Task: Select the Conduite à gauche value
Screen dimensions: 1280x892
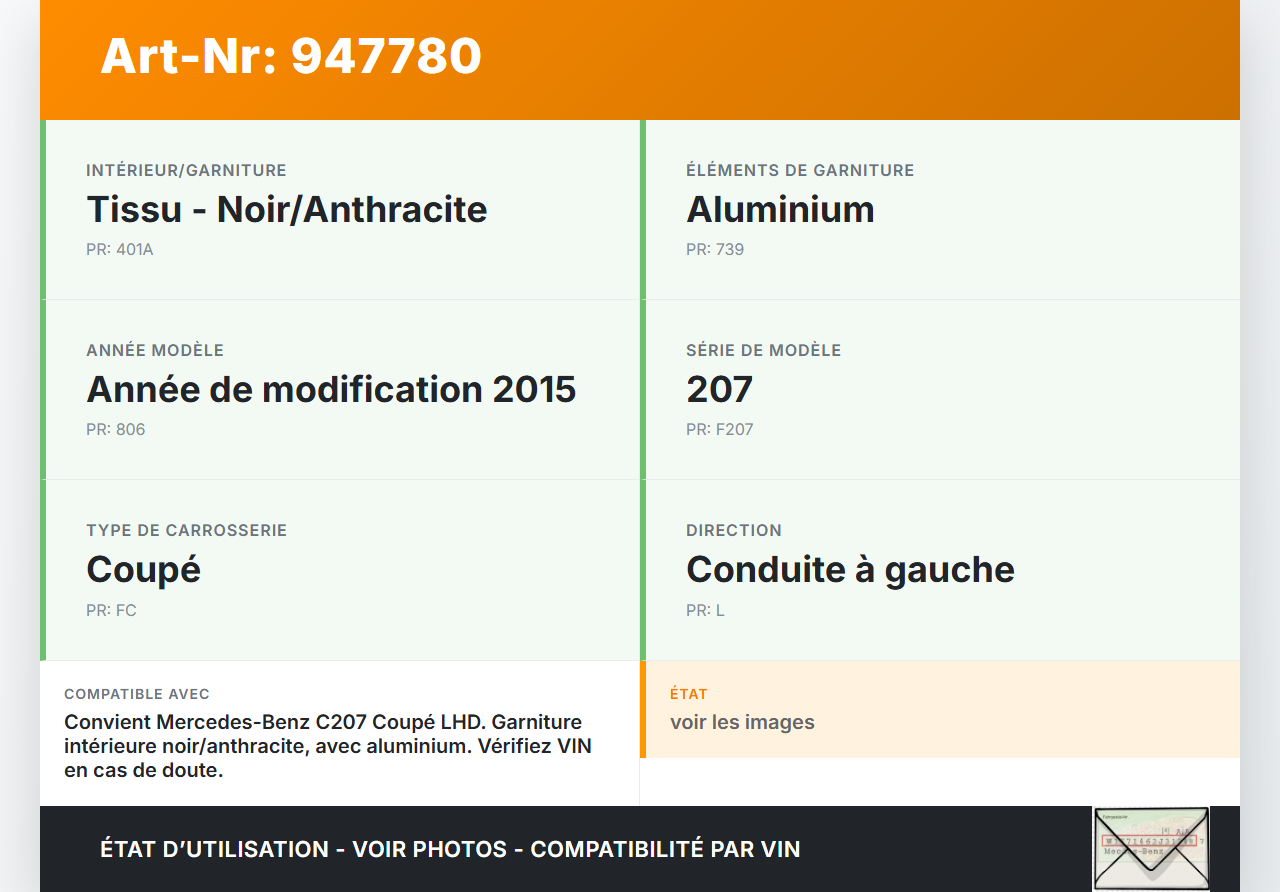Action: (850, 569)
